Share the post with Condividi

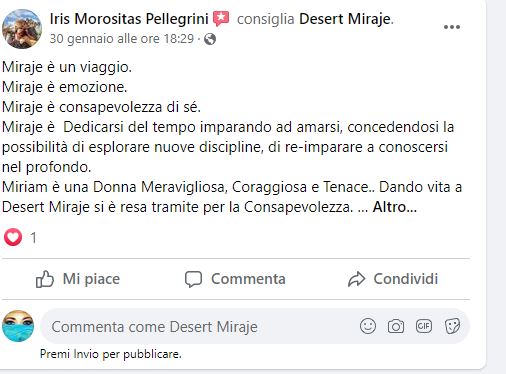(x=393, y=279)
